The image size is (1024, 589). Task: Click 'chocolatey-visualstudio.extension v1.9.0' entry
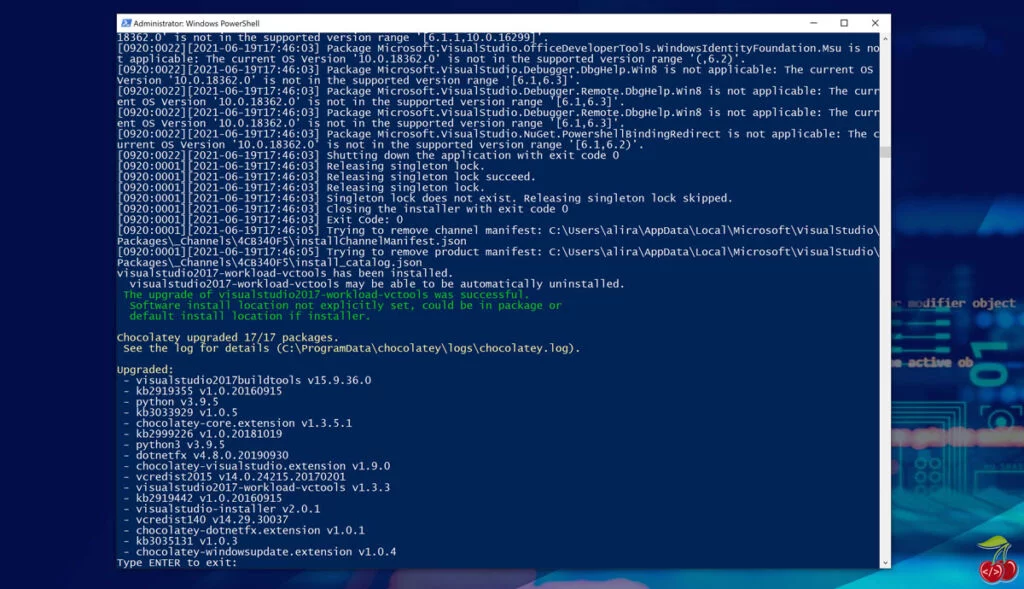[x=263, y=466]
